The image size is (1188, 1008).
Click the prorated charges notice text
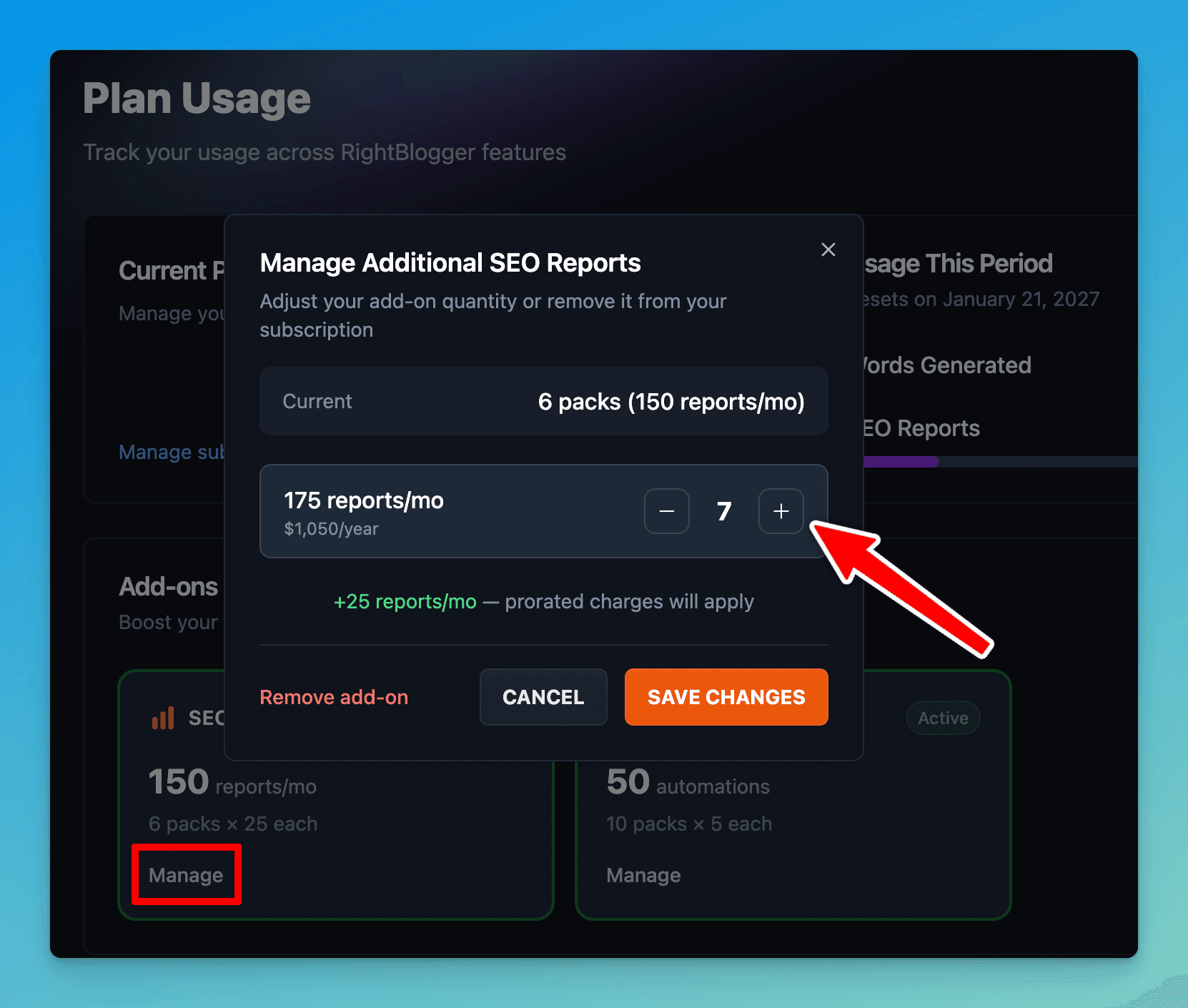coord(628,601)
